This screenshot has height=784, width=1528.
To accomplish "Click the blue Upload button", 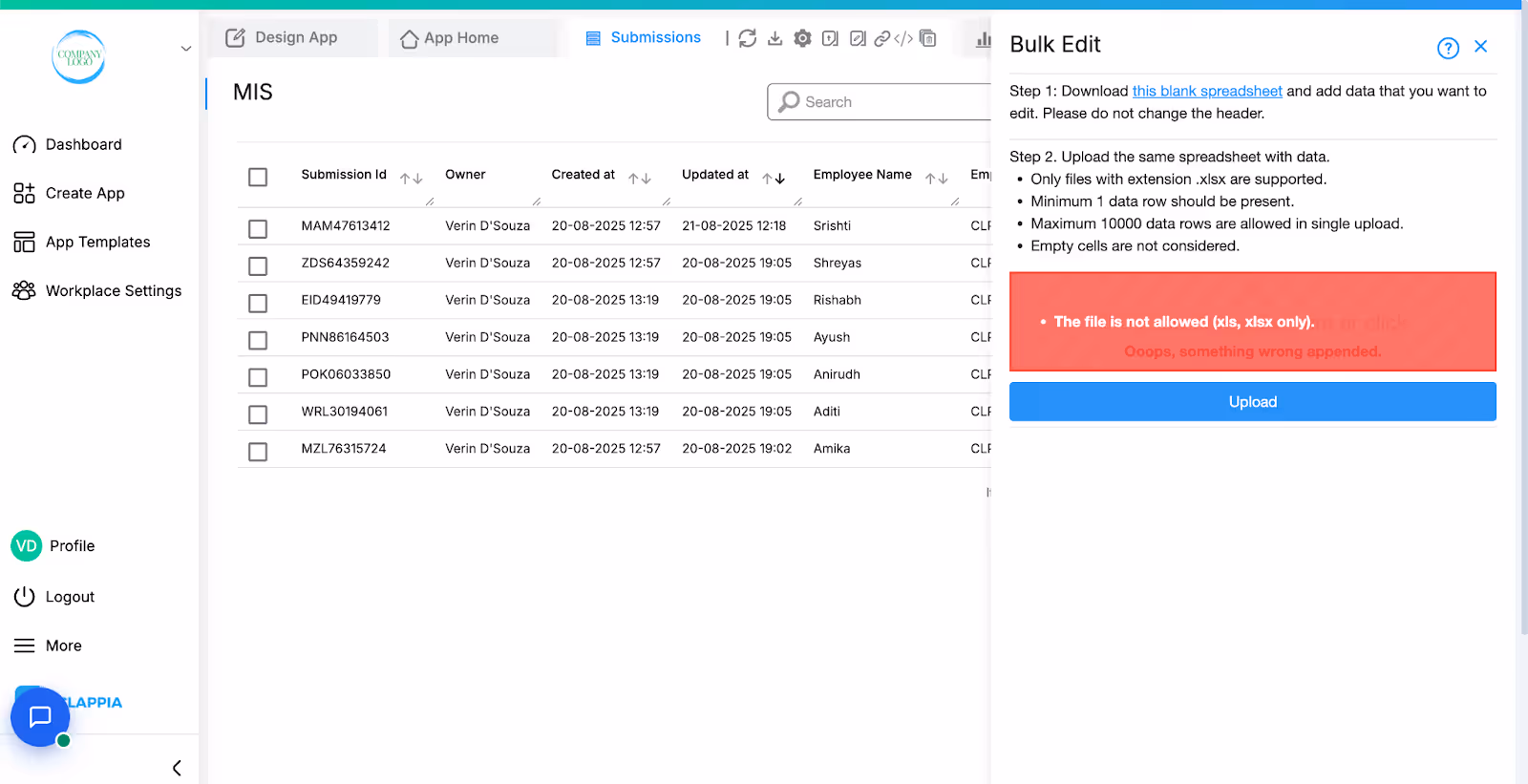I will 1253,402.
